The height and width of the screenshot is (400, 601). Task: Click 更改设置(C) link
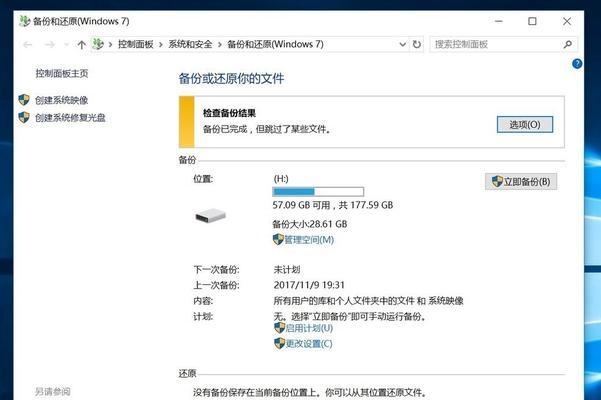tap(309, 344)
